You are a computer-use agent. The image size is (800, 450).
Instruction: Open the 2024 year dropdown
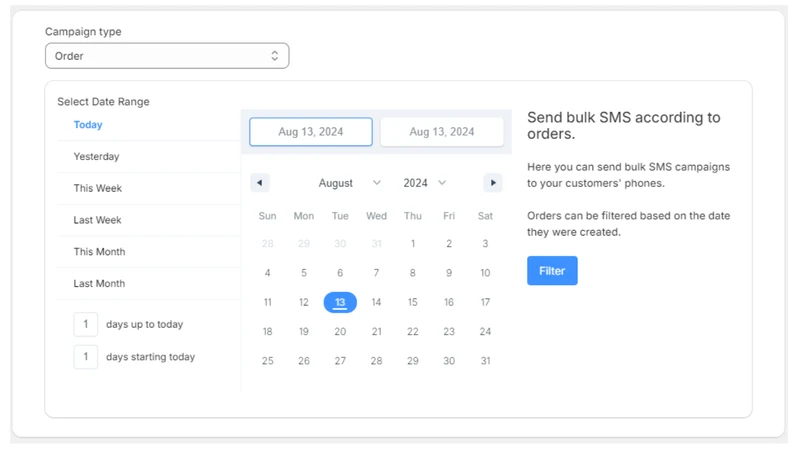(x=424, y=183)
